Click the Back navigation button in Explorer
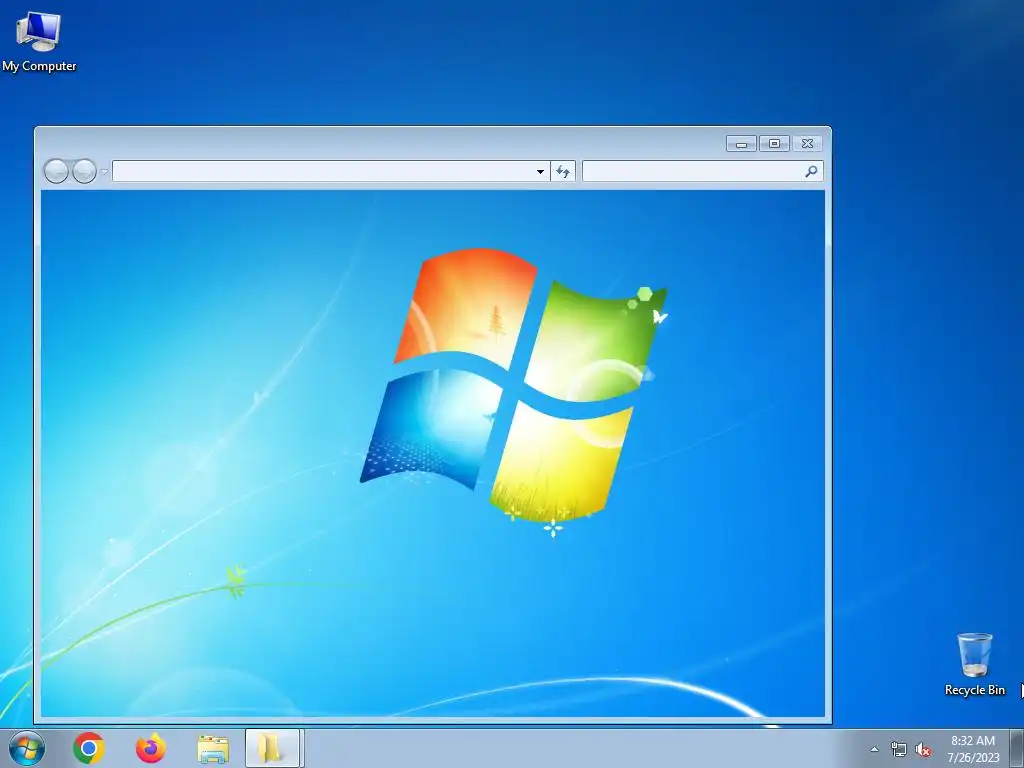Screen dimensions: 1024x768 (56, 172)
